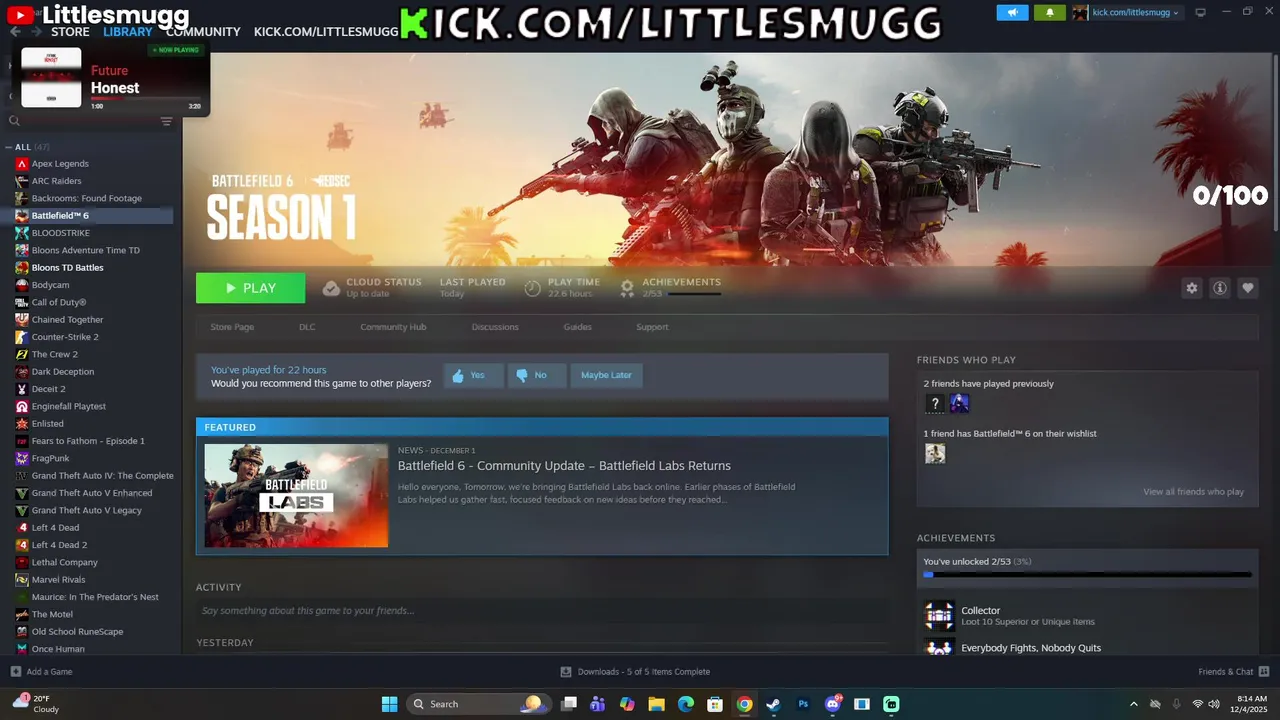Show hidden system tray icons

[1133, 704]
